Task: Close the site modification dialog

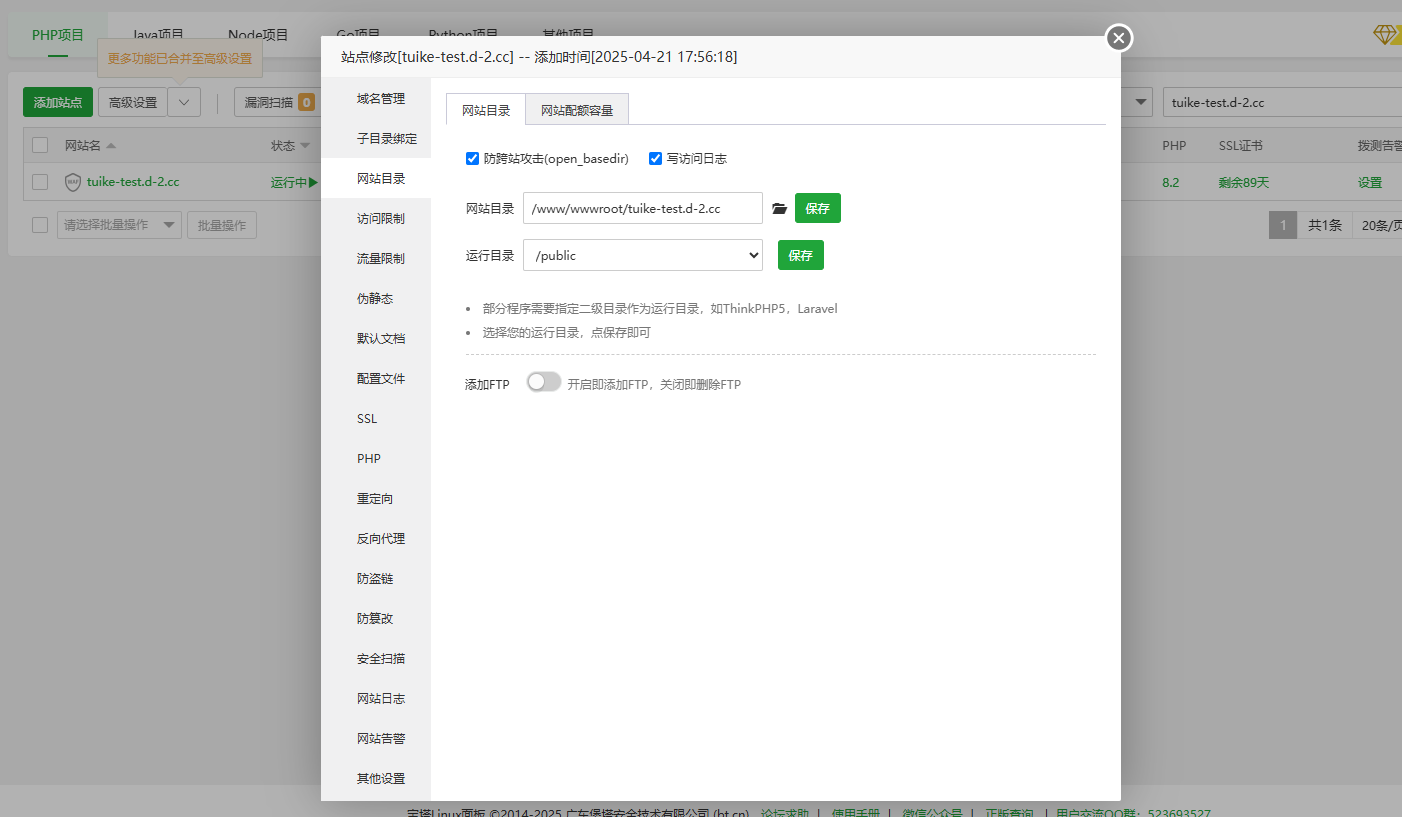Action: pyautogui.click(x=1118, y=38)
